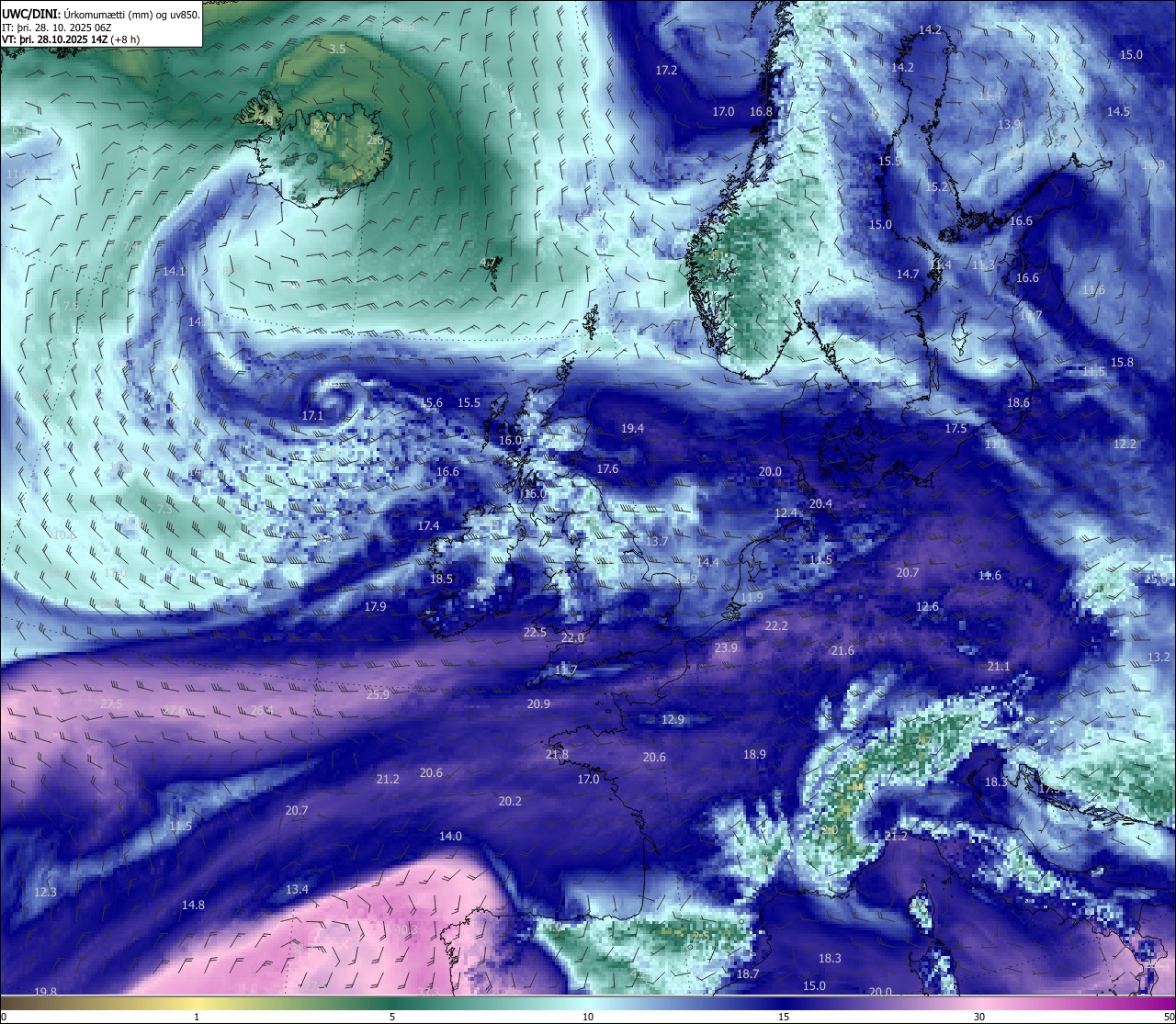This screenshot has height=1024, width=1176.
Task: Click the legend tick labeled 5
Action: point(392,1017)
